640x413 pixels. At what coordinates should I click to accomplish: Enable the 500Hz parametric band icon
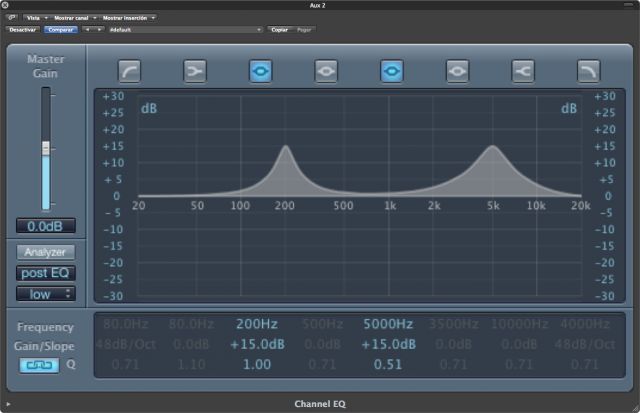tap(326, 71)
